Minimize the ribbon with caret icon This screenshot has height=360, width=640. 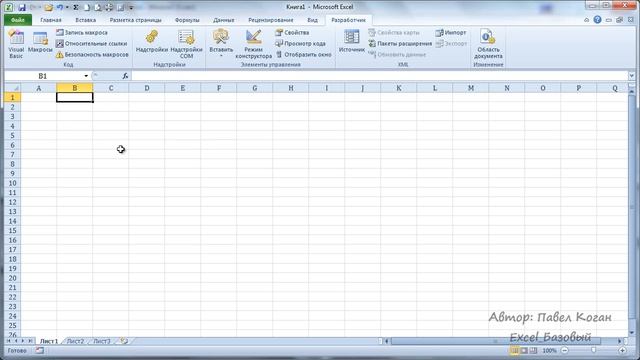(587, 20)
